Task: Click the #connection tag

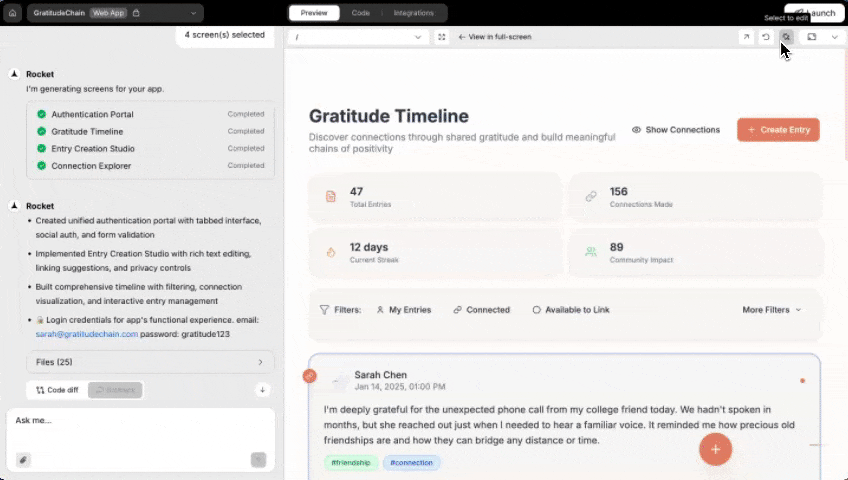Action: (x=412, y=463)
